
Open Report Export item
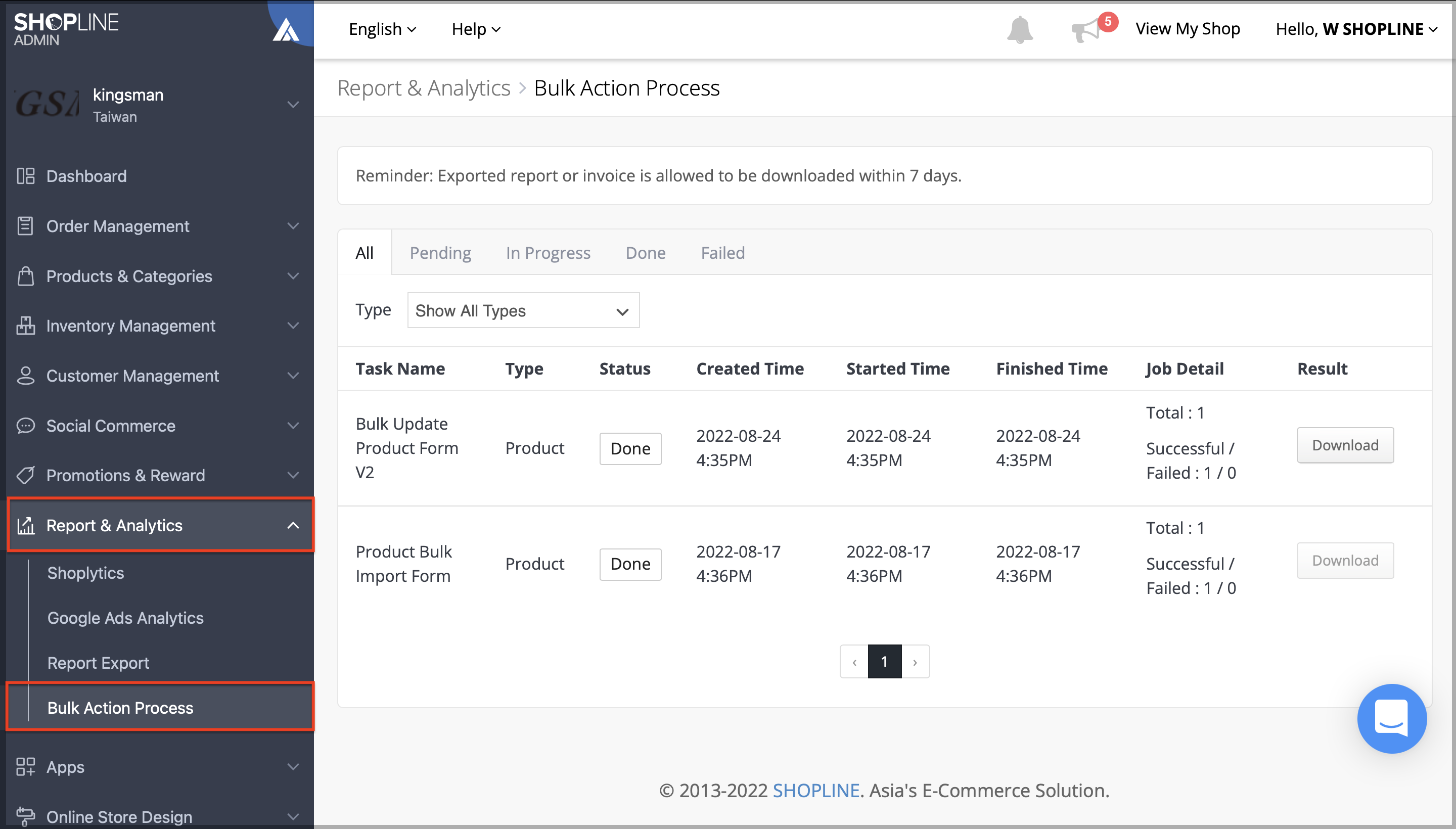coord(98,663)
